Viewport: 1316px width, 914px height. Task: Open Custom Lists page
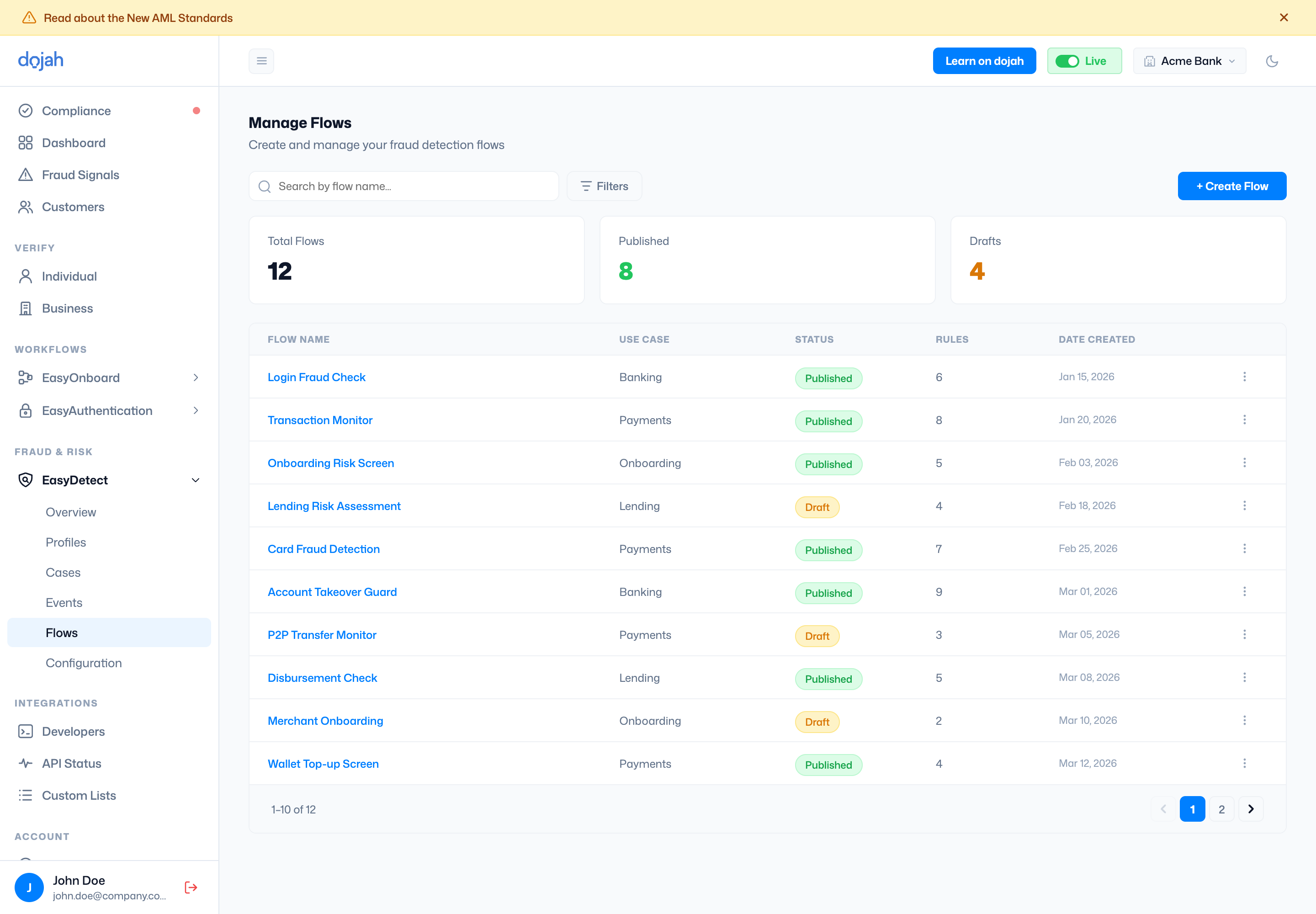pos(109,796)
